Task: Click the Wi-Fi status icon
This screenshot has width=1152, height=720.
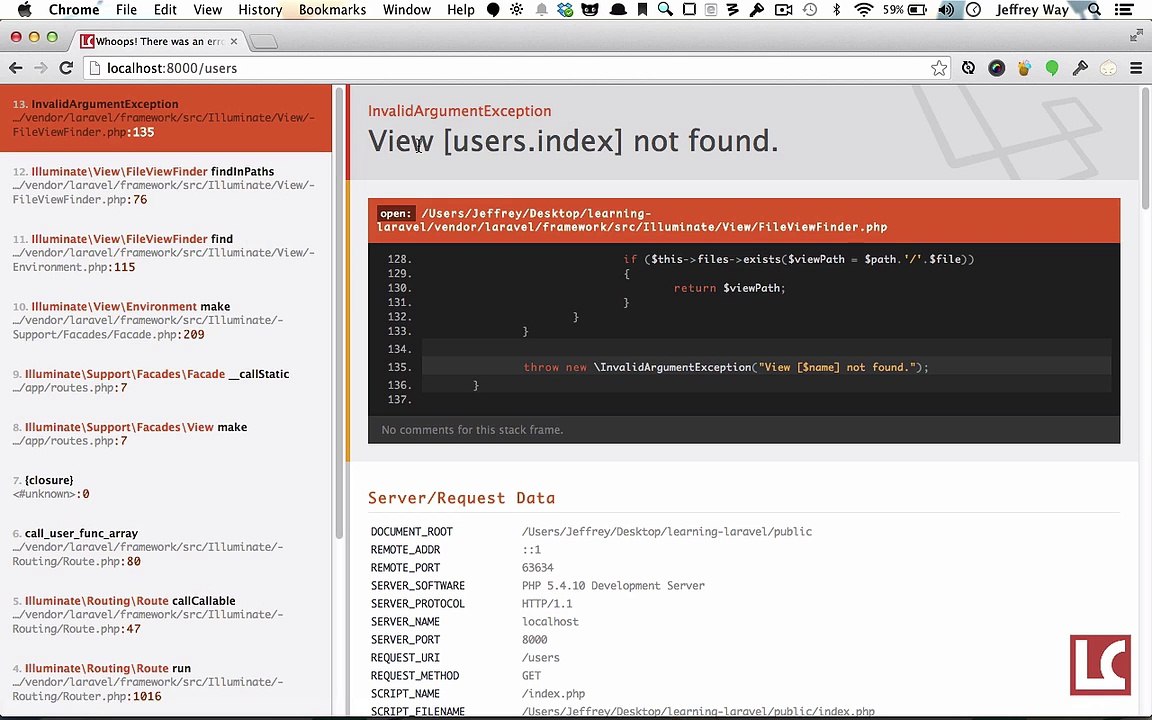Action: [864, 10]
